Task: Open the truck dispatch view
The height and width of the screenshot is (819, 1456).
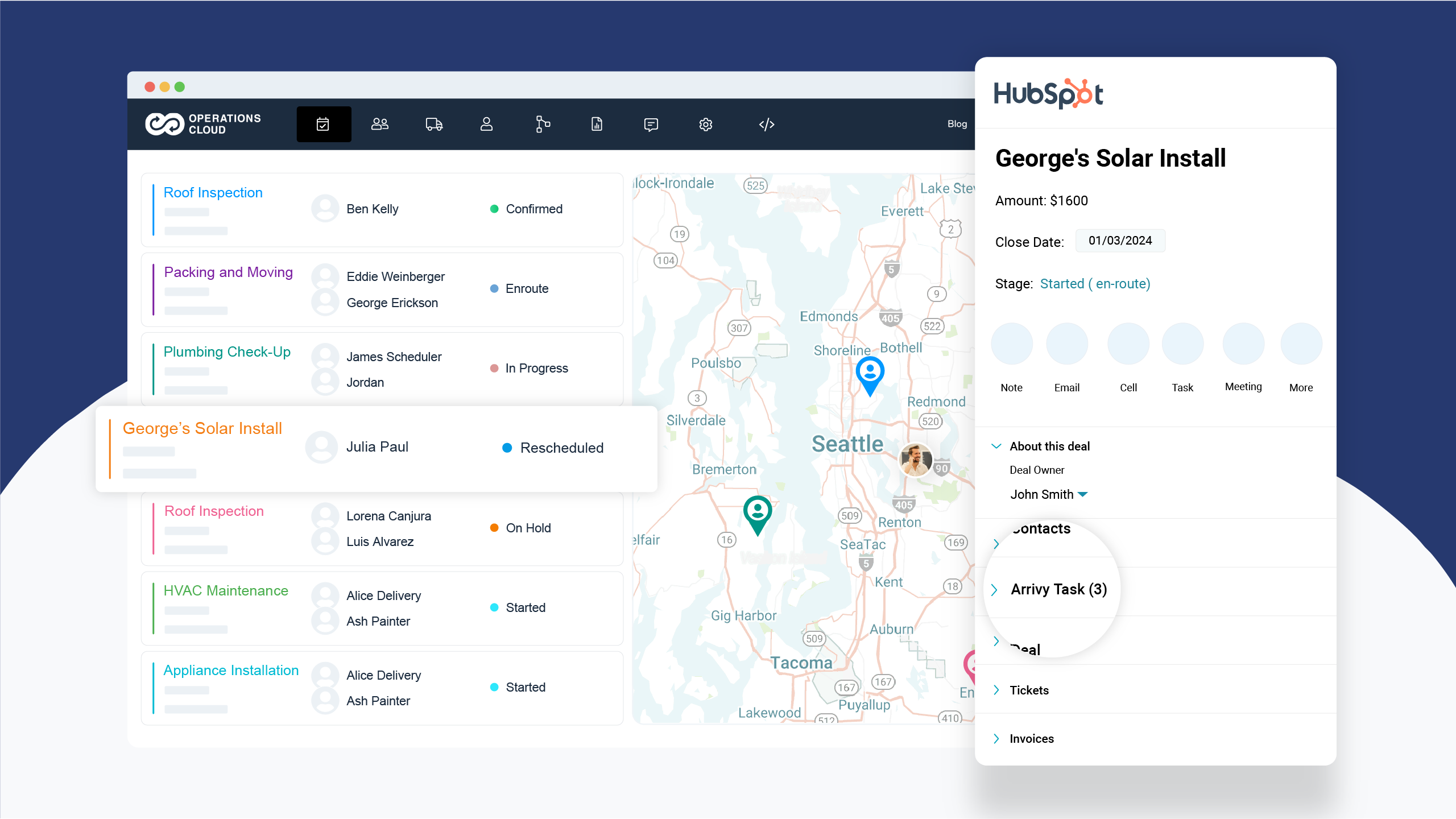Action: [433, 124]
